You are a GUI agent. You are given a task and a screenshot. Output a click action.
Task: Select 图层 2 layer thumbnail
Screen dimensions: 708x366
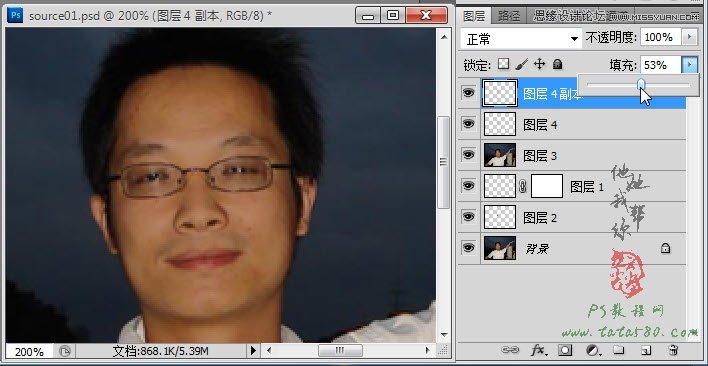coord(500,217)
